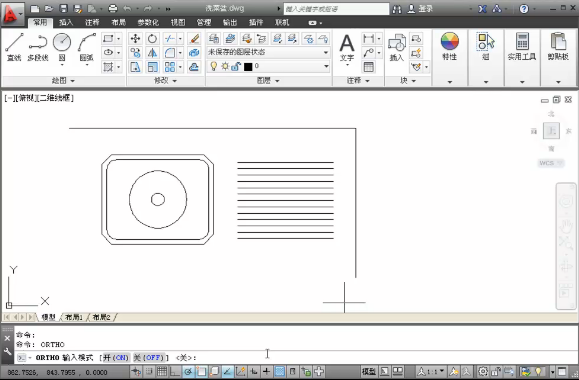
Task: Switch to the 布局1 layout tab
Action: point(74,317)
